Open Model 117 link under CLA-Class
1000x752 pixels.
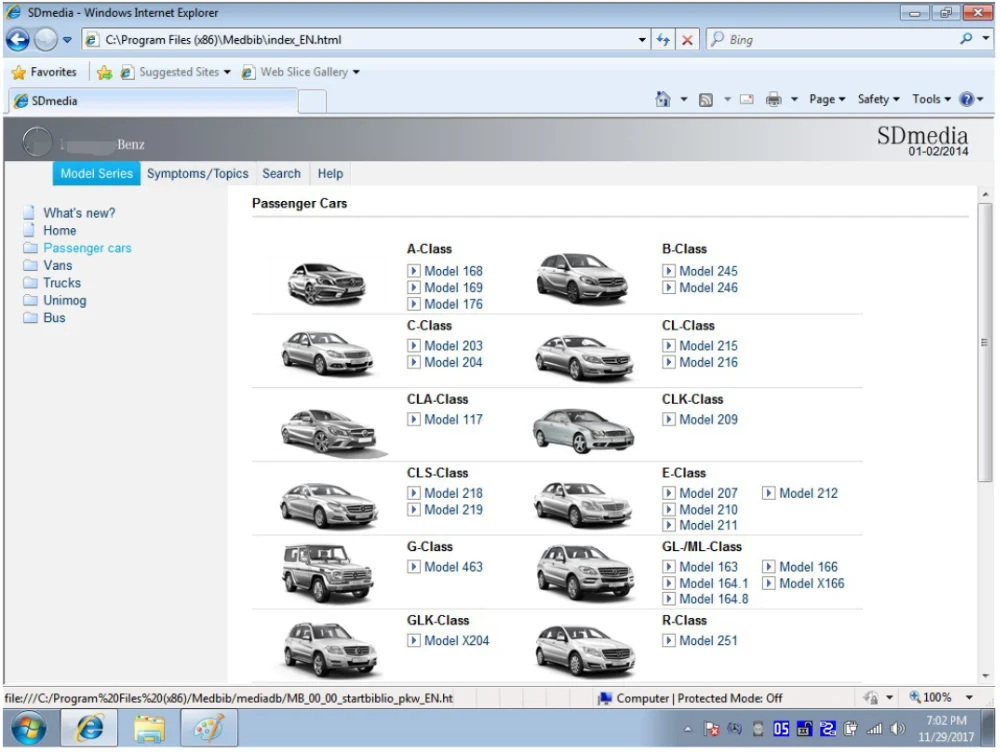coord(453,420)
